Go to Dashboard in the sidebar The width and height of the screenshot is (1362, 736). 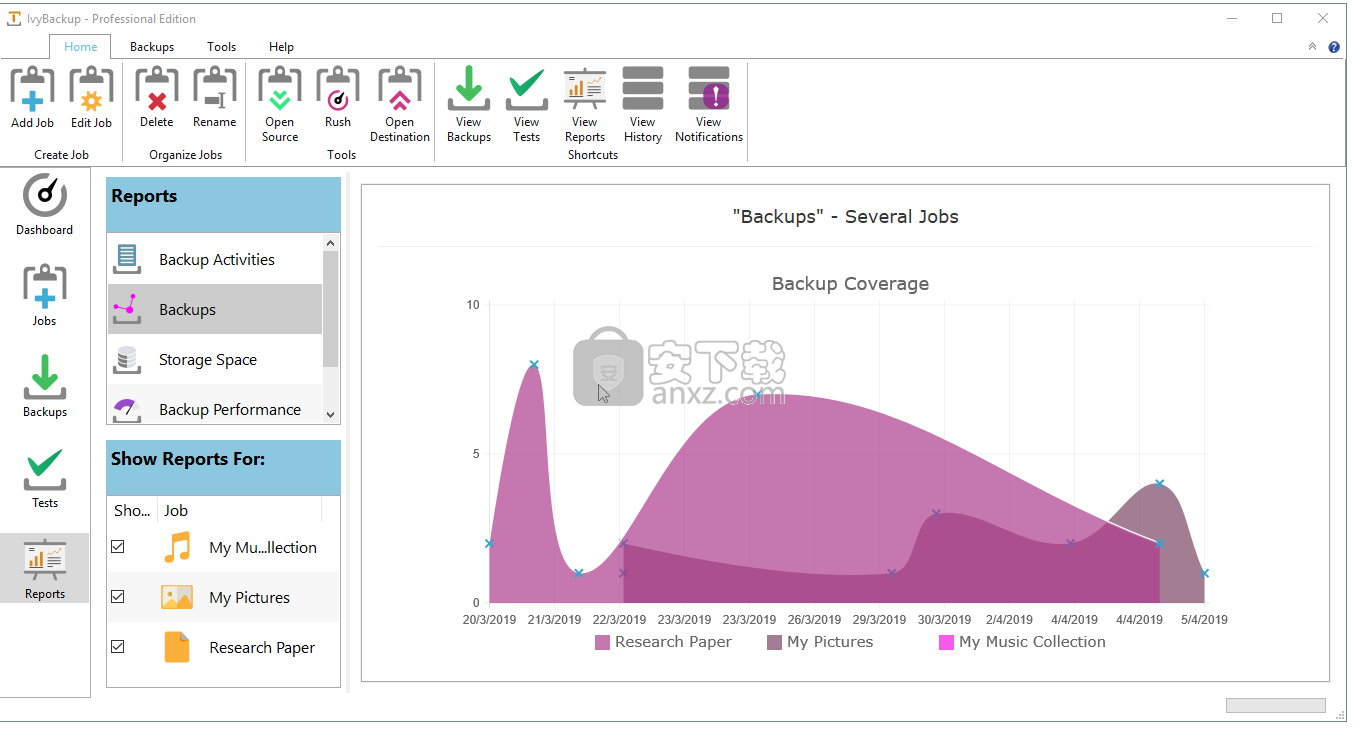tap(45, 205)
